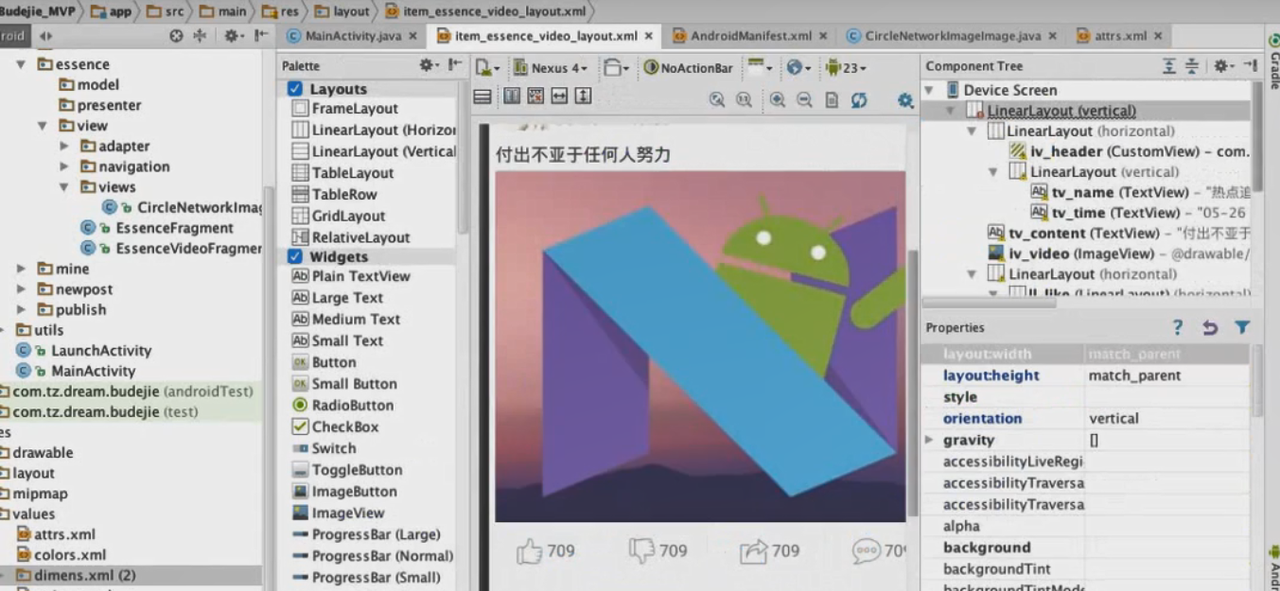Click expand all in Component Tree
The image size is (1280, 591).
1169,66
